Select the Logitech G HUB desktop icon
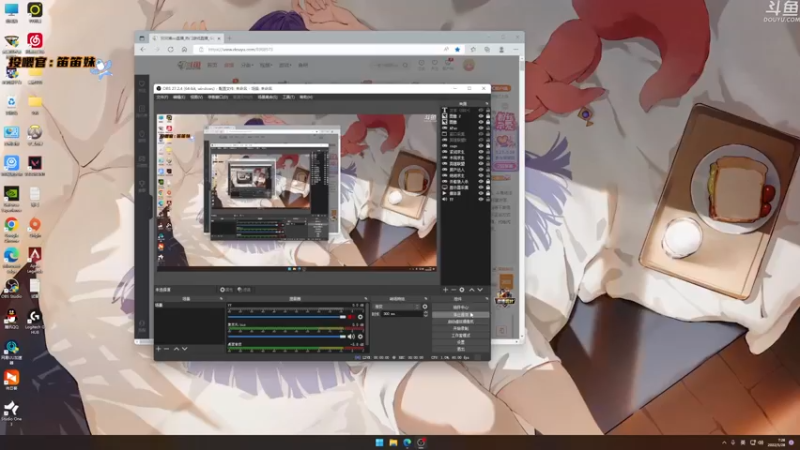 35,322
